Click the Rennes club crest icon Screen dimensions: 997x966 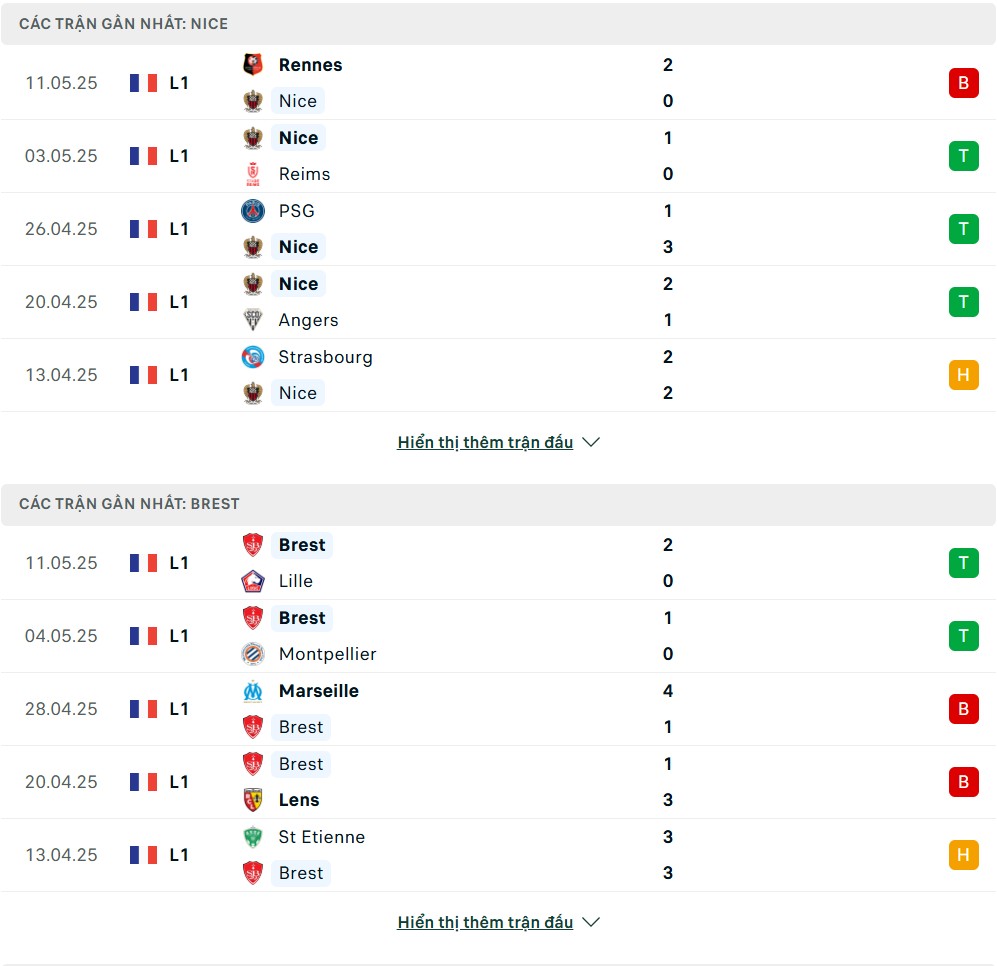[253, 64]
